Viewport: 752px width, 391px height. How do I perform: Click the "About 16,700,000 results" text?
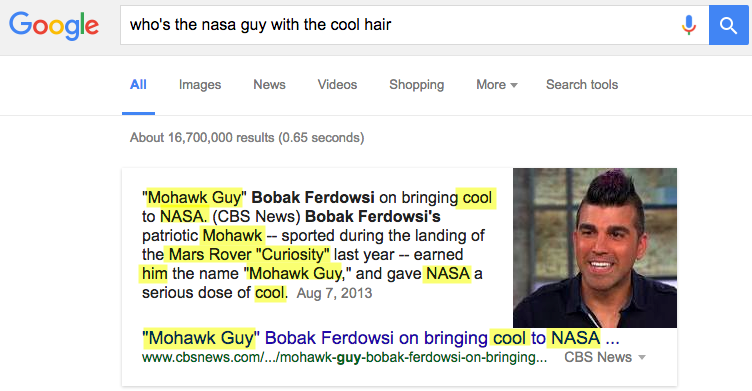coord(247,138)
